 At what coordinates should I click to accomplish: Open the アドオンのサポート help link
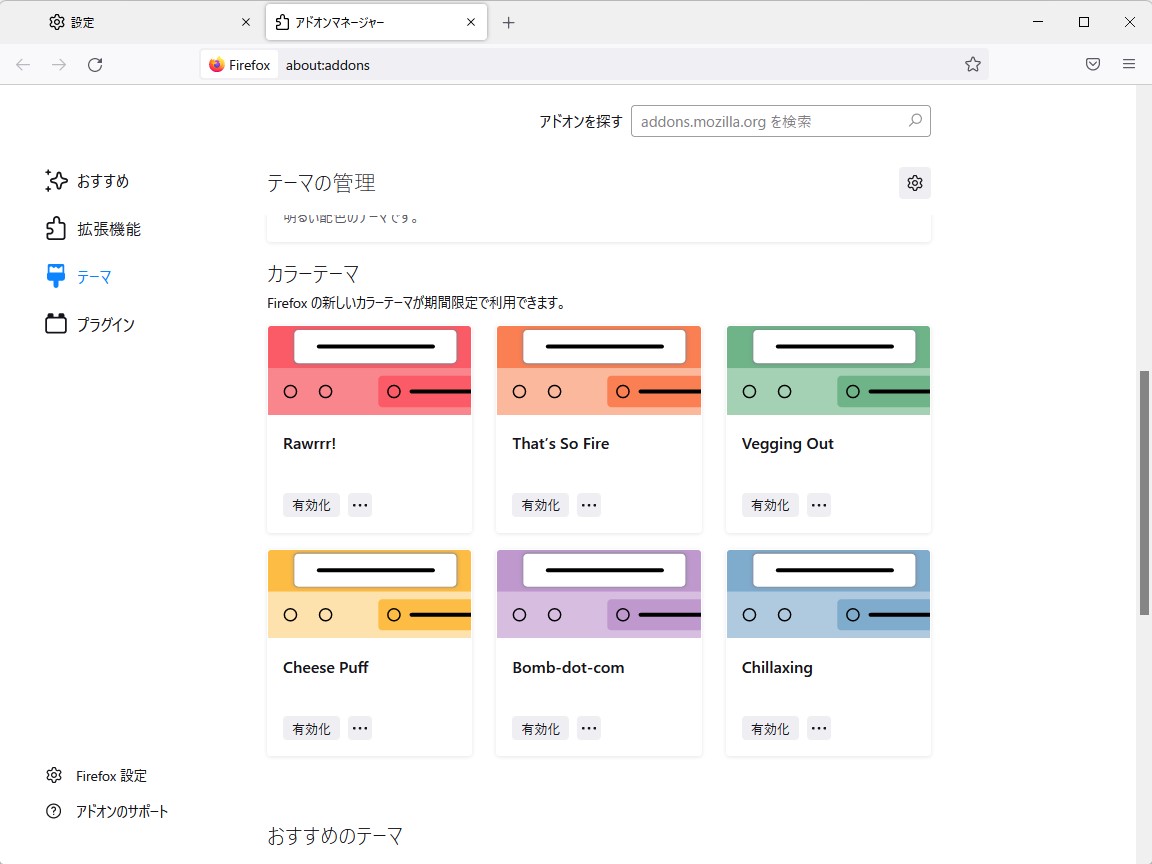coord(123,811)
